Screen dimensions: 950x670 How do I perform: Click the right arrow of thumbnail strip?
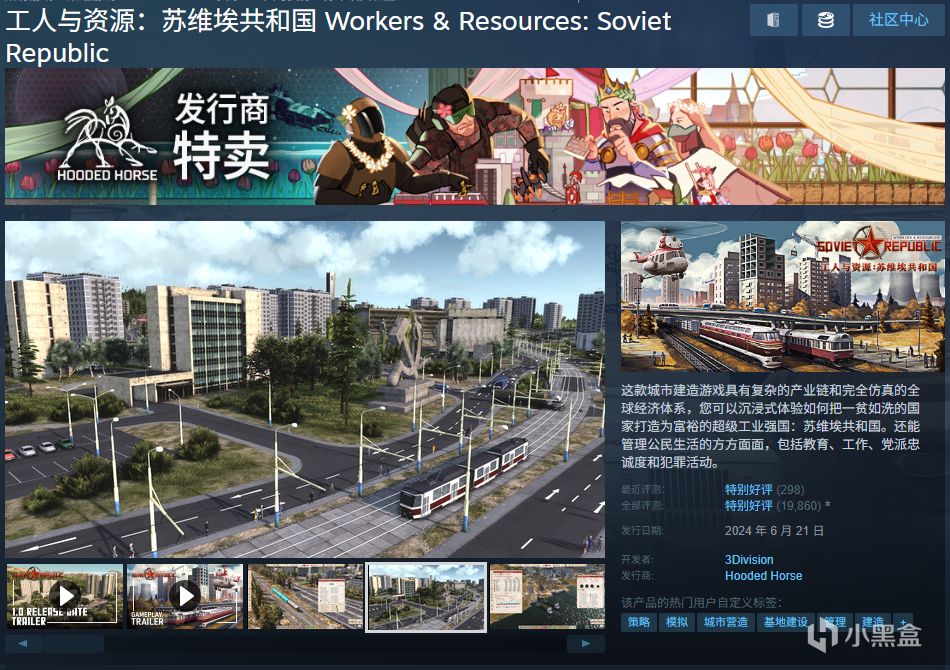[x=585, y=643]
